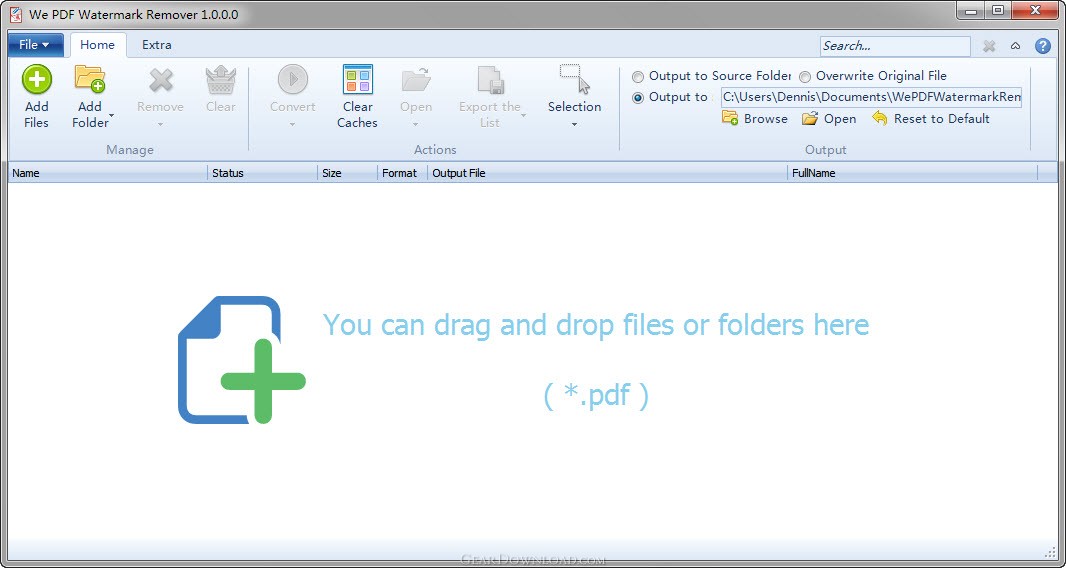Switch to the Home tab
The height and width of the screenshot is (568, 1066).
tap(97, 45)
